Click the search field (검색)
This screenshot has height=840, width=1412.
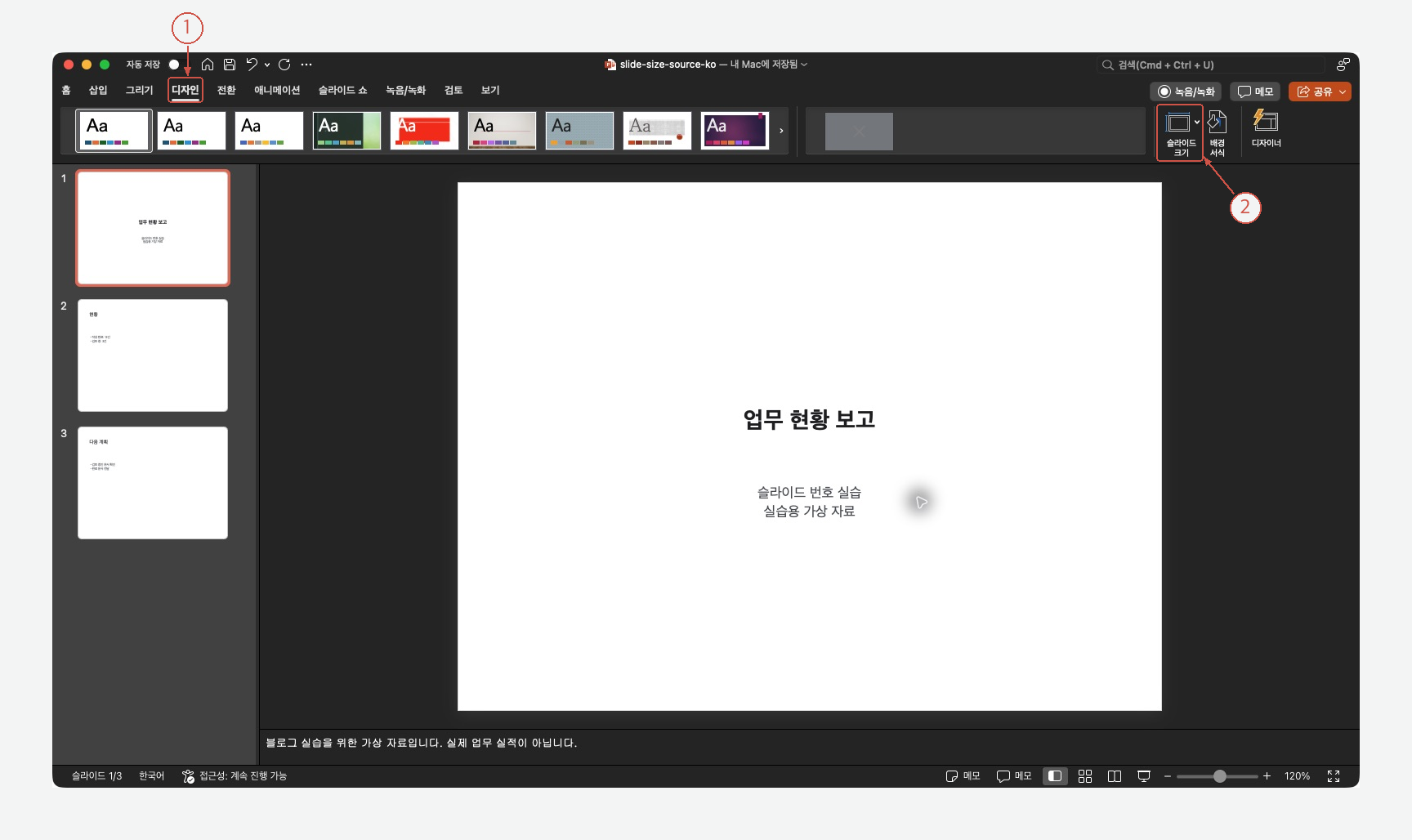[1210, 65]
